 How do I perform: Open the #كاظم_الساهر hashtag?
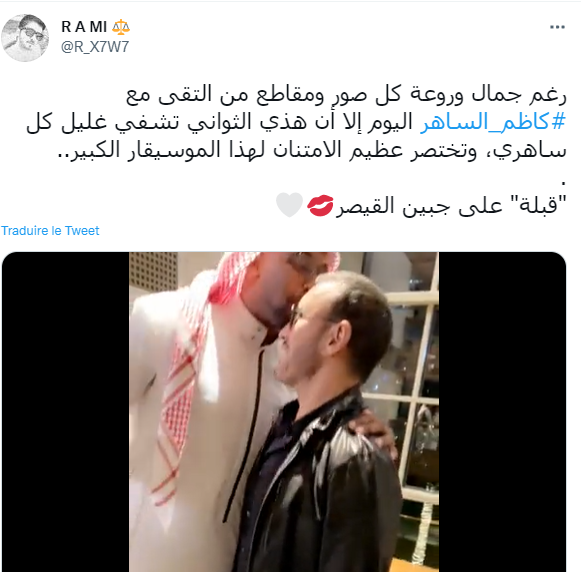493,122
